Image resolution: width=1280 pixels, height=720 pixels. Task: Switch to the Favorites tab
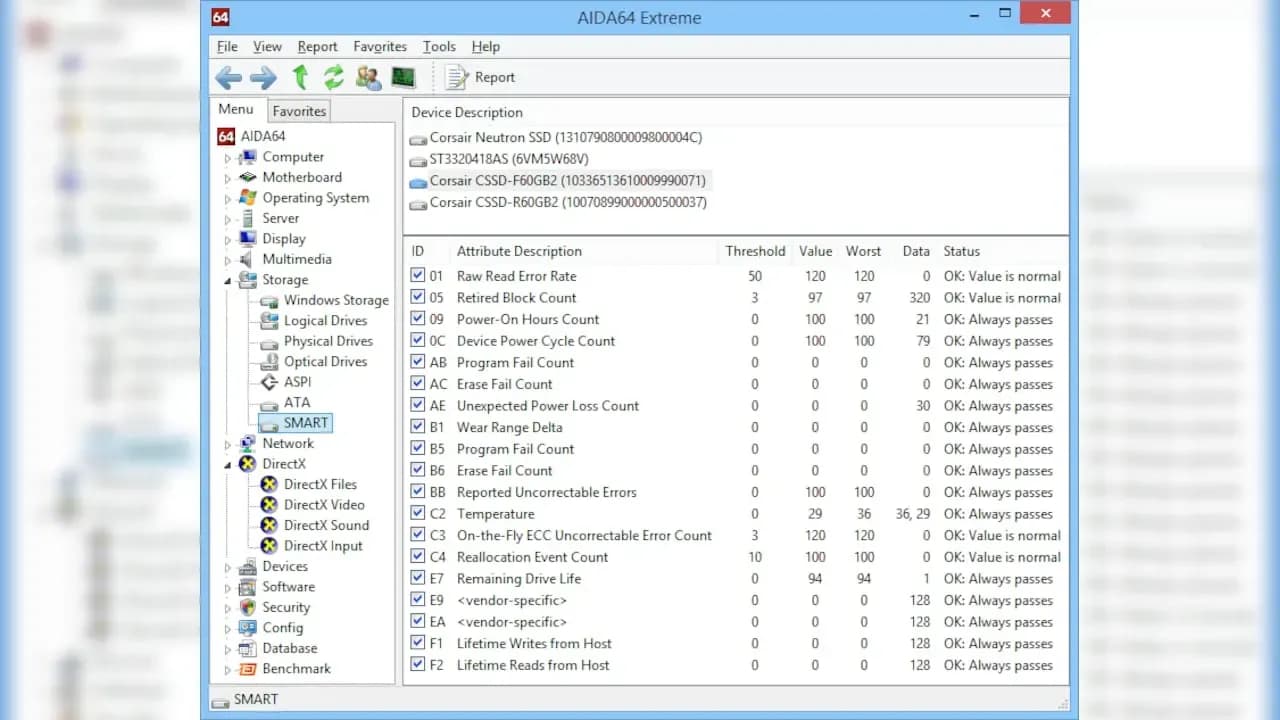pos(299,111)
